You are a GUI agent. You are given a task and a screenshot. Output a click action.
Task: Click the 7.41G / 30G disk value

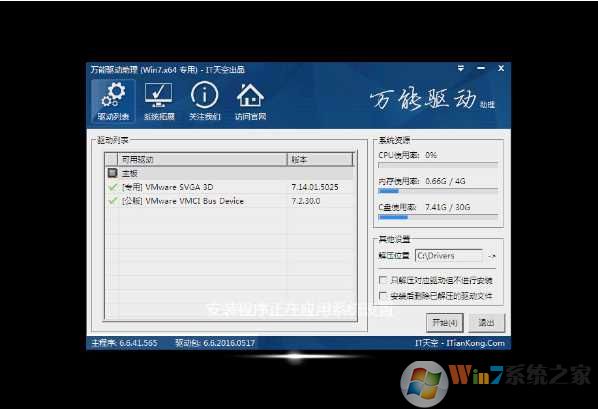coord(447,207)
